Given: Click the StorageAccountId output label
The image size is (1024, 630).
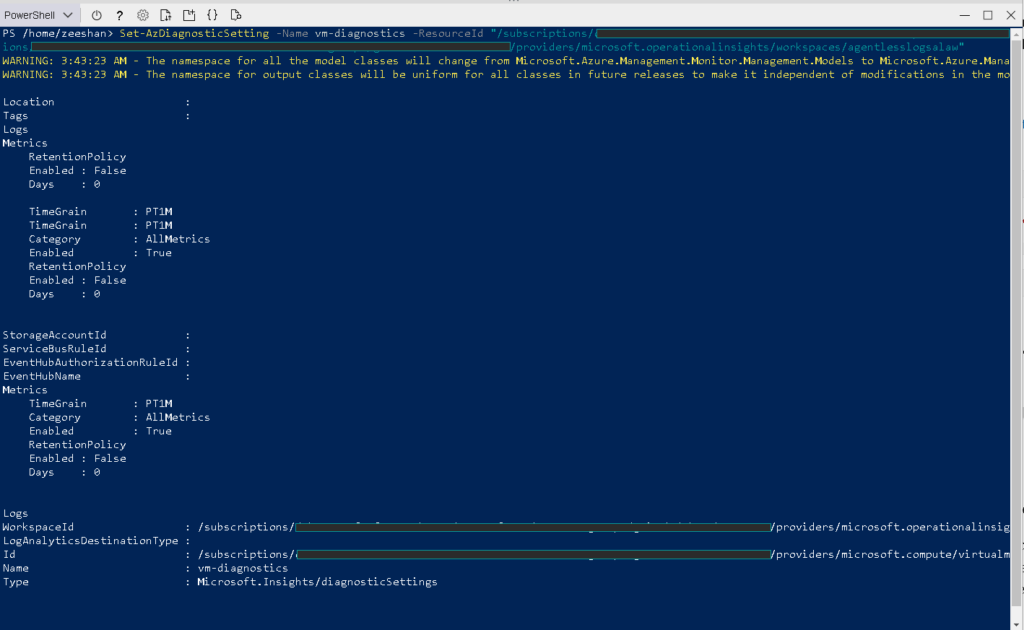Looking at the screenshot, I should 54,335.
